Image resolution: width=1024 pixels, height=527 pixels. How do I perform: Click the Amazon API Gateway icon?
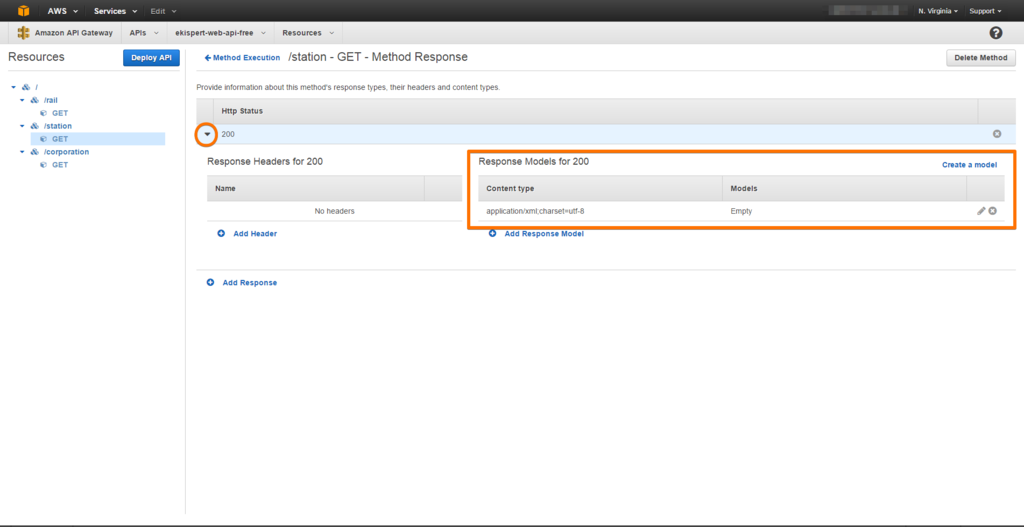tap(24, 33)
